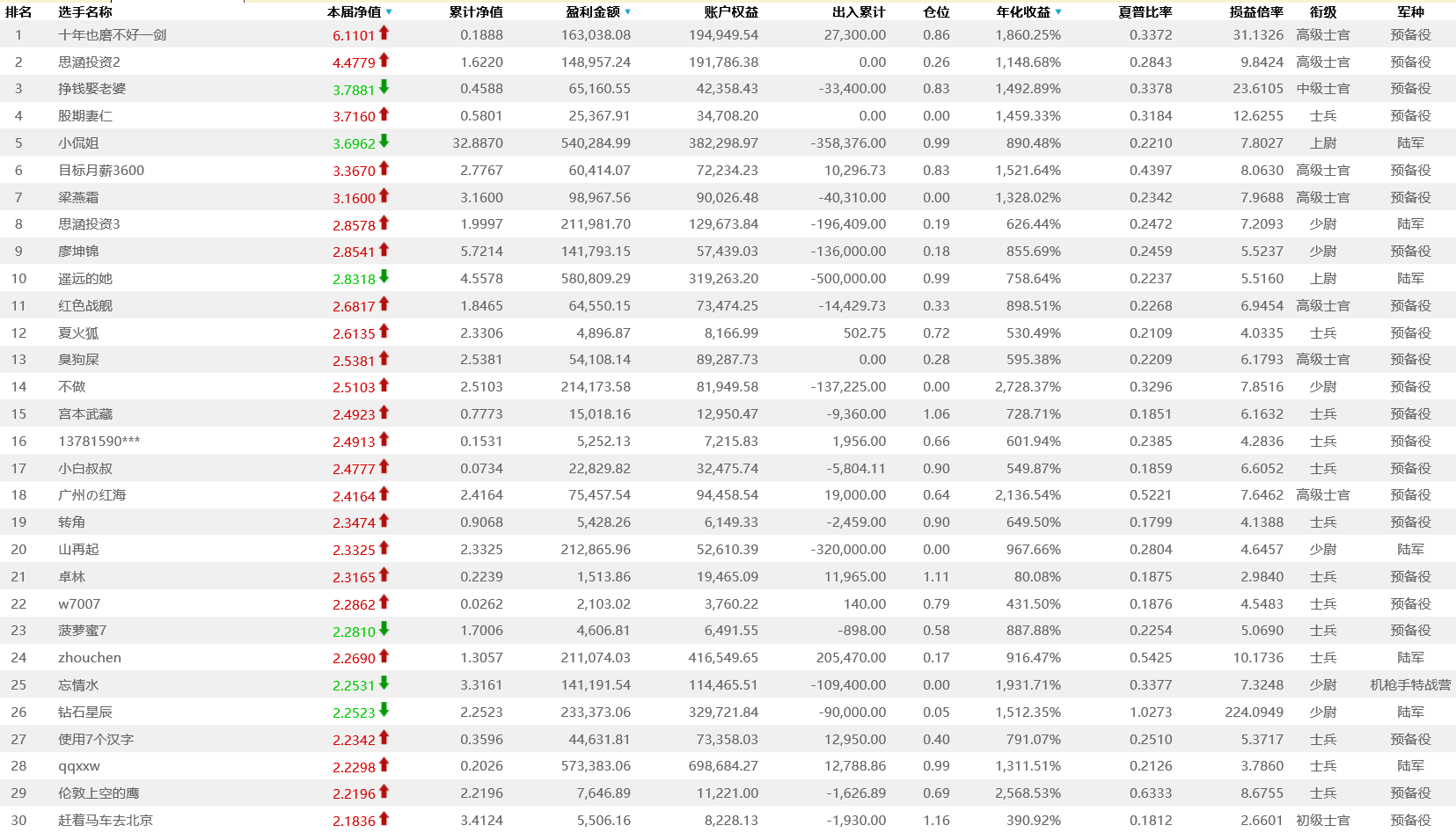The image size is (1456, 833).
Task: Click green down arrow beside 3.6962
Action: click(x=384, y=142)
